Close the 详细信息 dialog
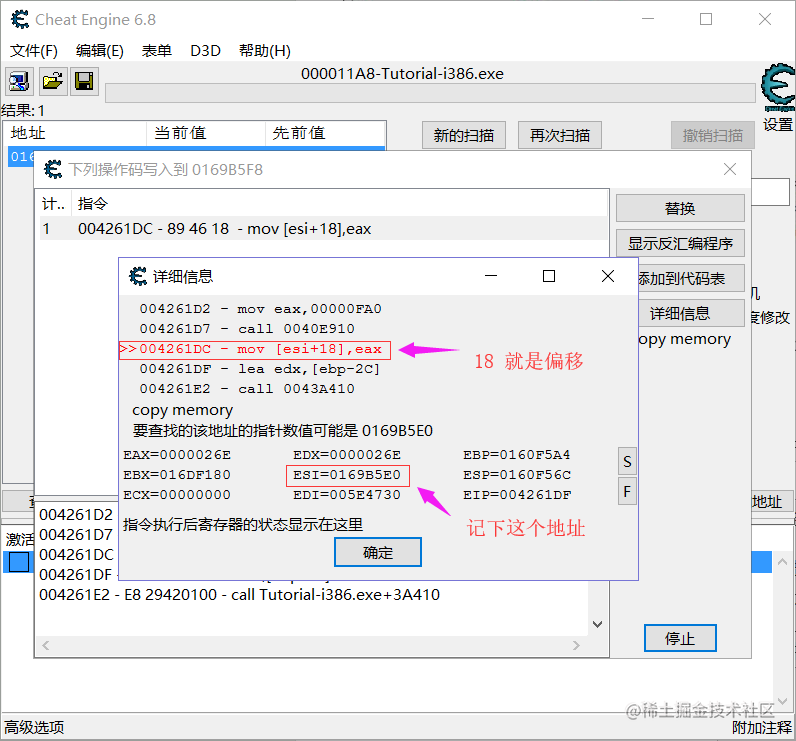 [x=608, y=276]
